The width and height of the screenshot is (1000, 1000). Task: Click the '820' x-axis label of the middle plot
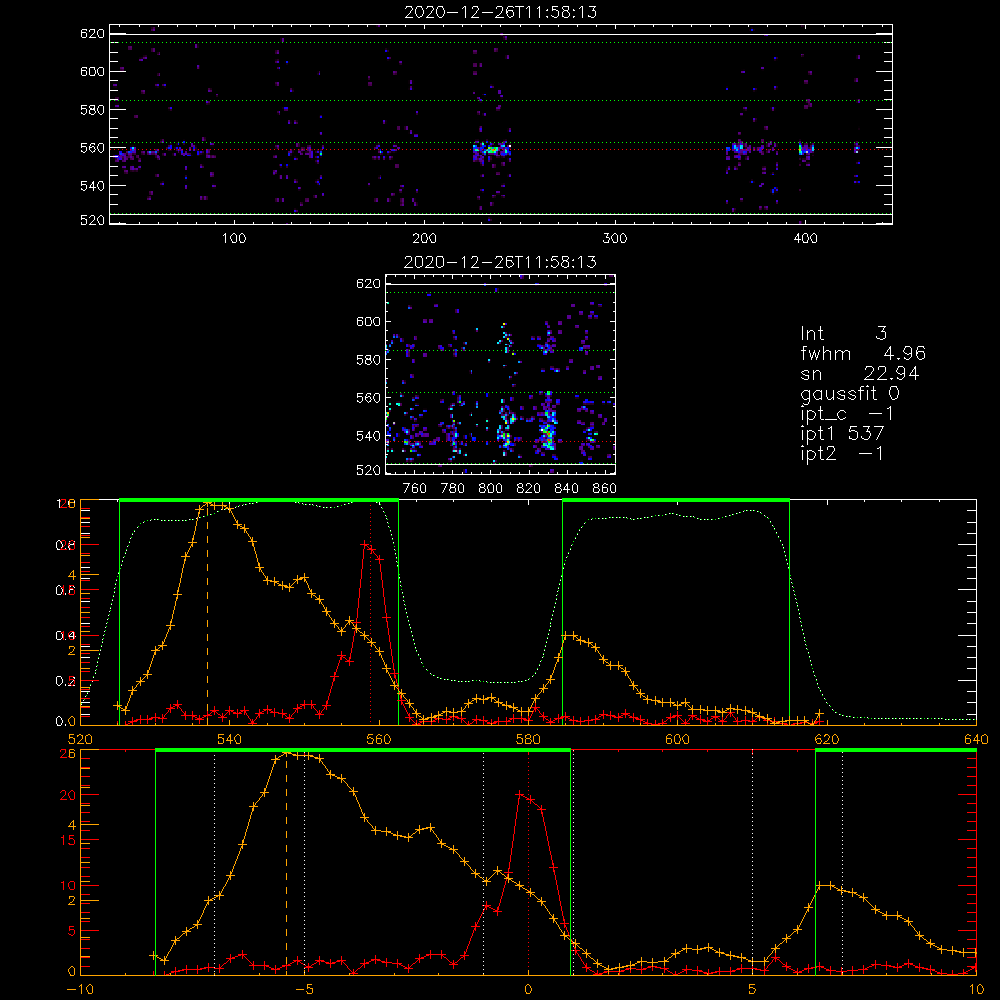click(529, 489)
